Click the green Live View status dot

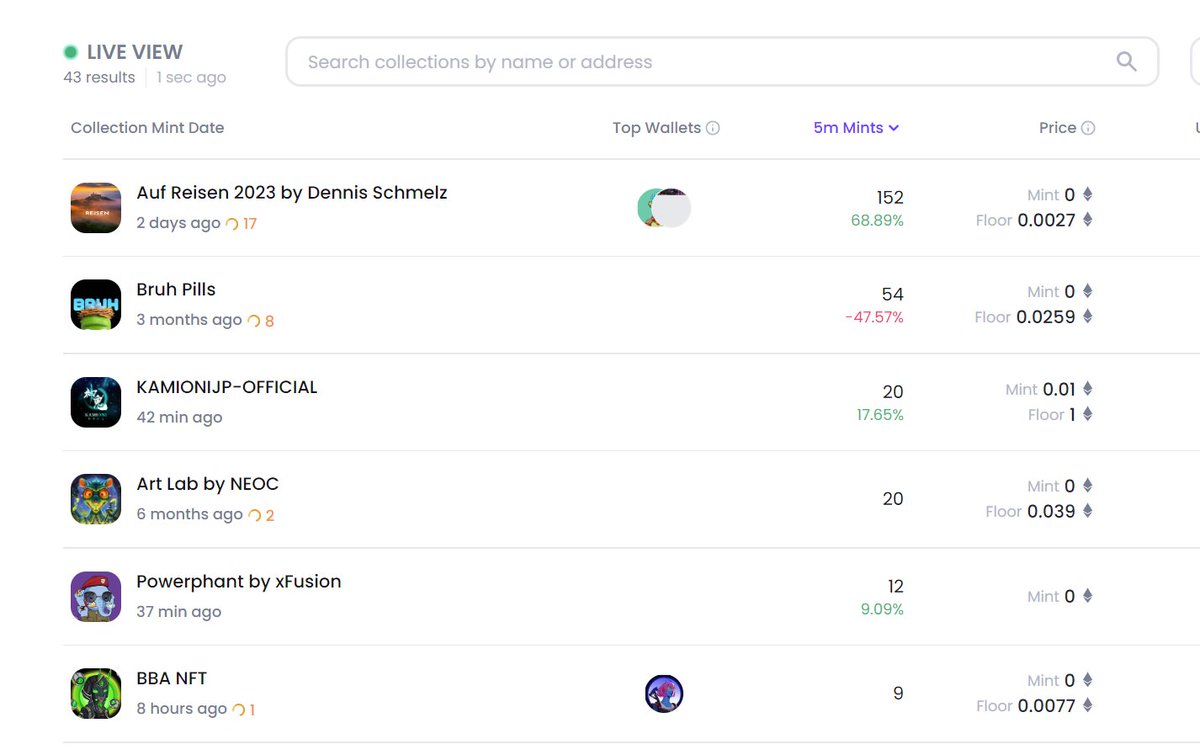(x=71, y=52)
